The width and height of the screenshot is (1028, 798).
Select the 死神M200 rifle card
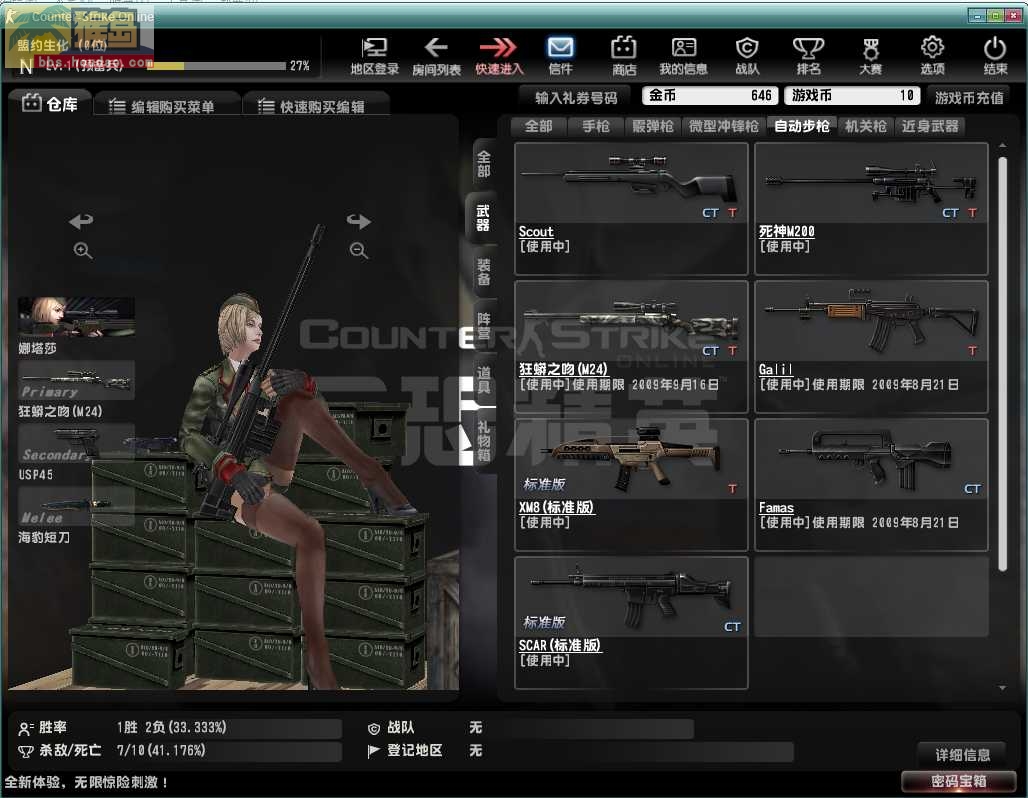[x=871, y=209]
